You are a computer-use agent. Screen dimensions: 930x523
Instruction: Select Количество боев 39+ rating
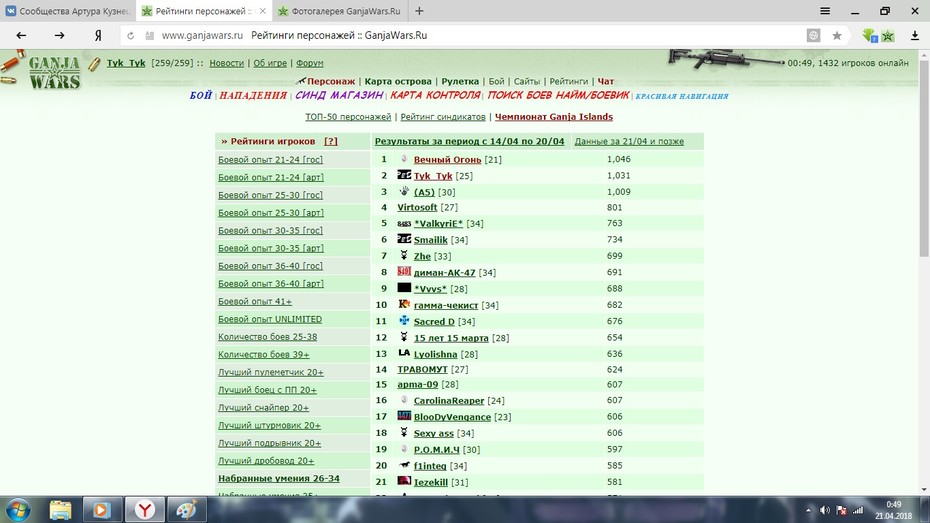click(263, 355)
